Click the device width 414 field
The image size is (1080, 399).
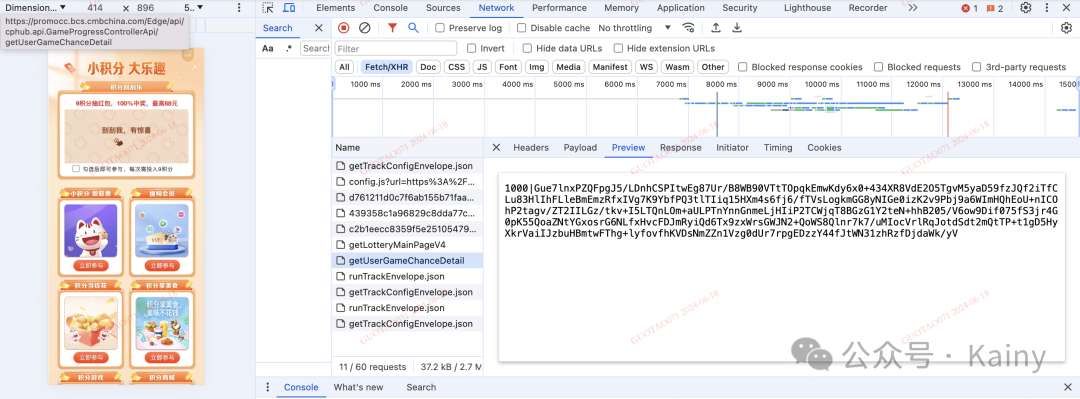coord(95,8)
